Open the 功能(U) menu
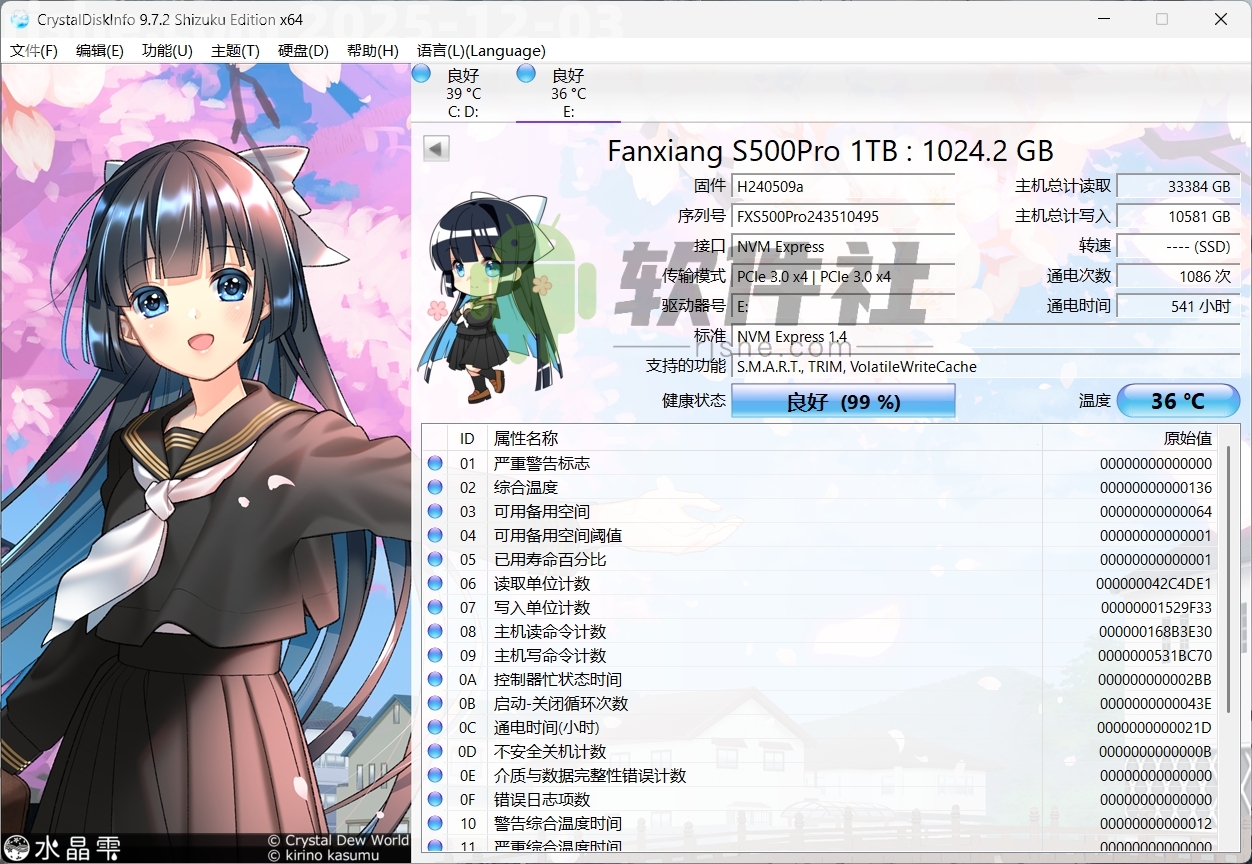Image resolution: width=1252 pixels, height=864 pixels. tap(167, 50)
